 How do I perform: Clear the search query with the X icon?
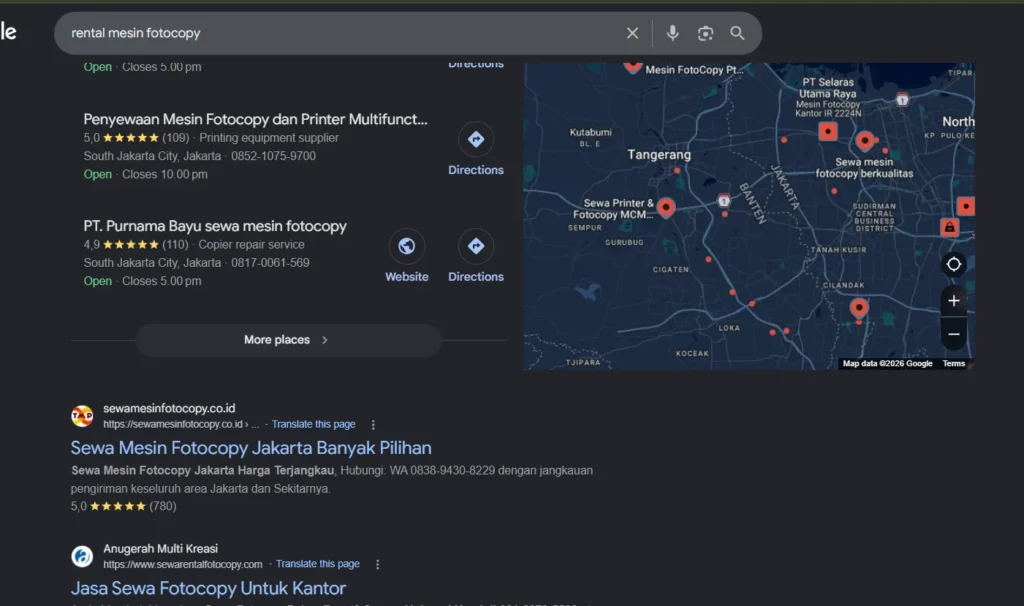point(632,33)
